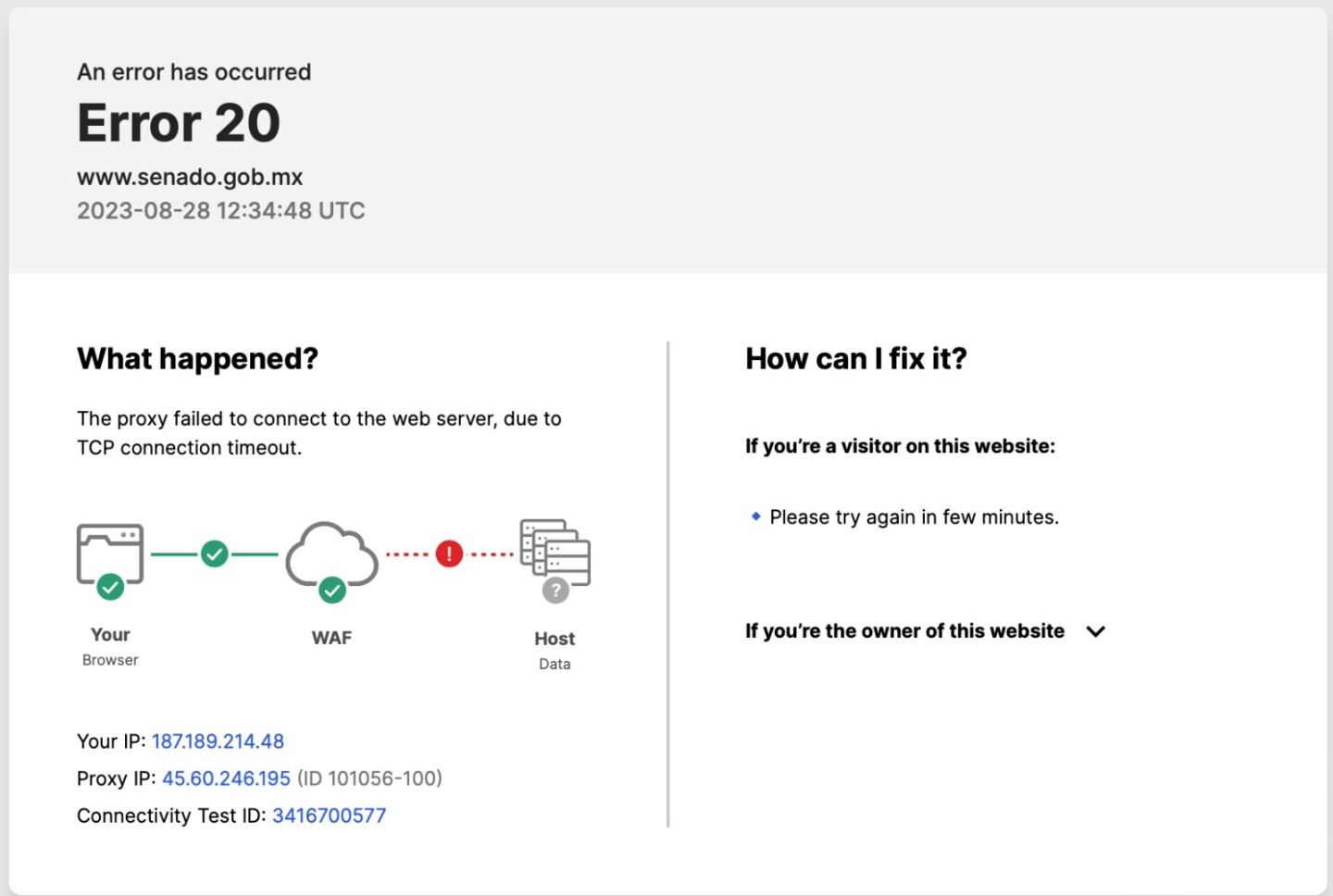Expand the website owner section chevron
The image size is (1333, 896).
click(x=1096, y=631)
